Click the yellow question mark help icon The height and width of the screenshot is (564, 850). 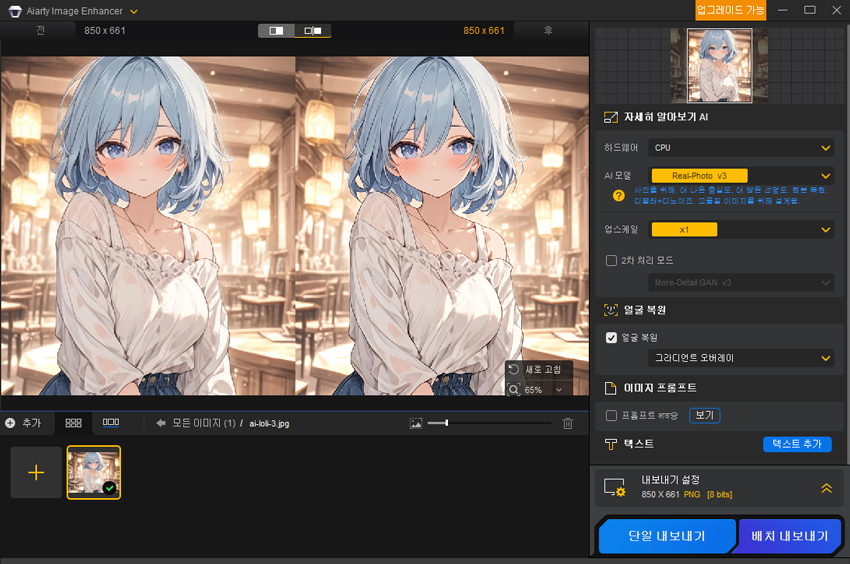pos(619,196)
